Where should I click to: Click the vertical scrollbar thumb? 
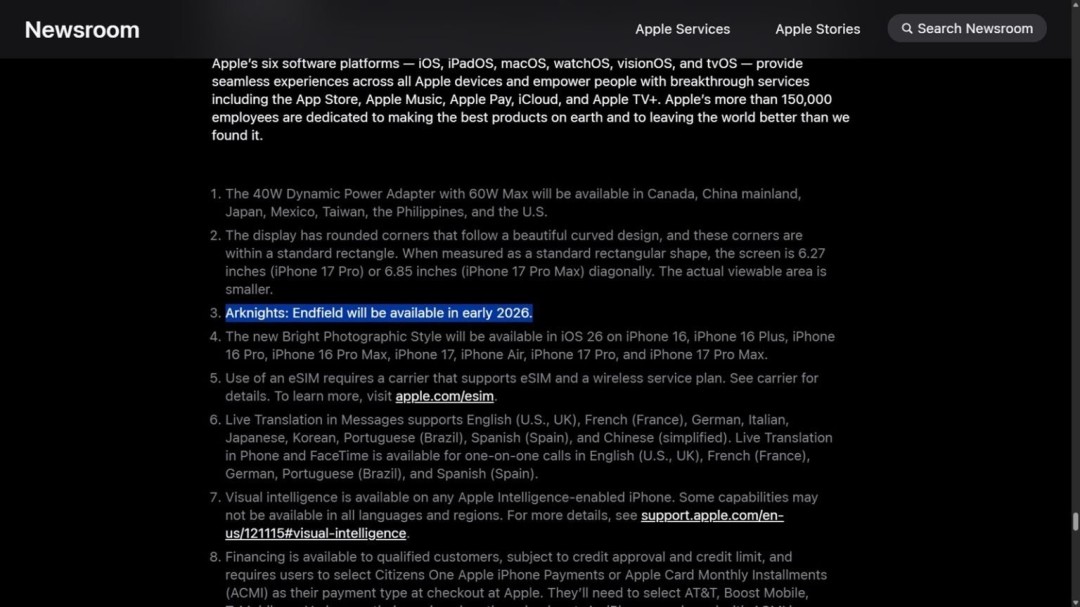1075,522
